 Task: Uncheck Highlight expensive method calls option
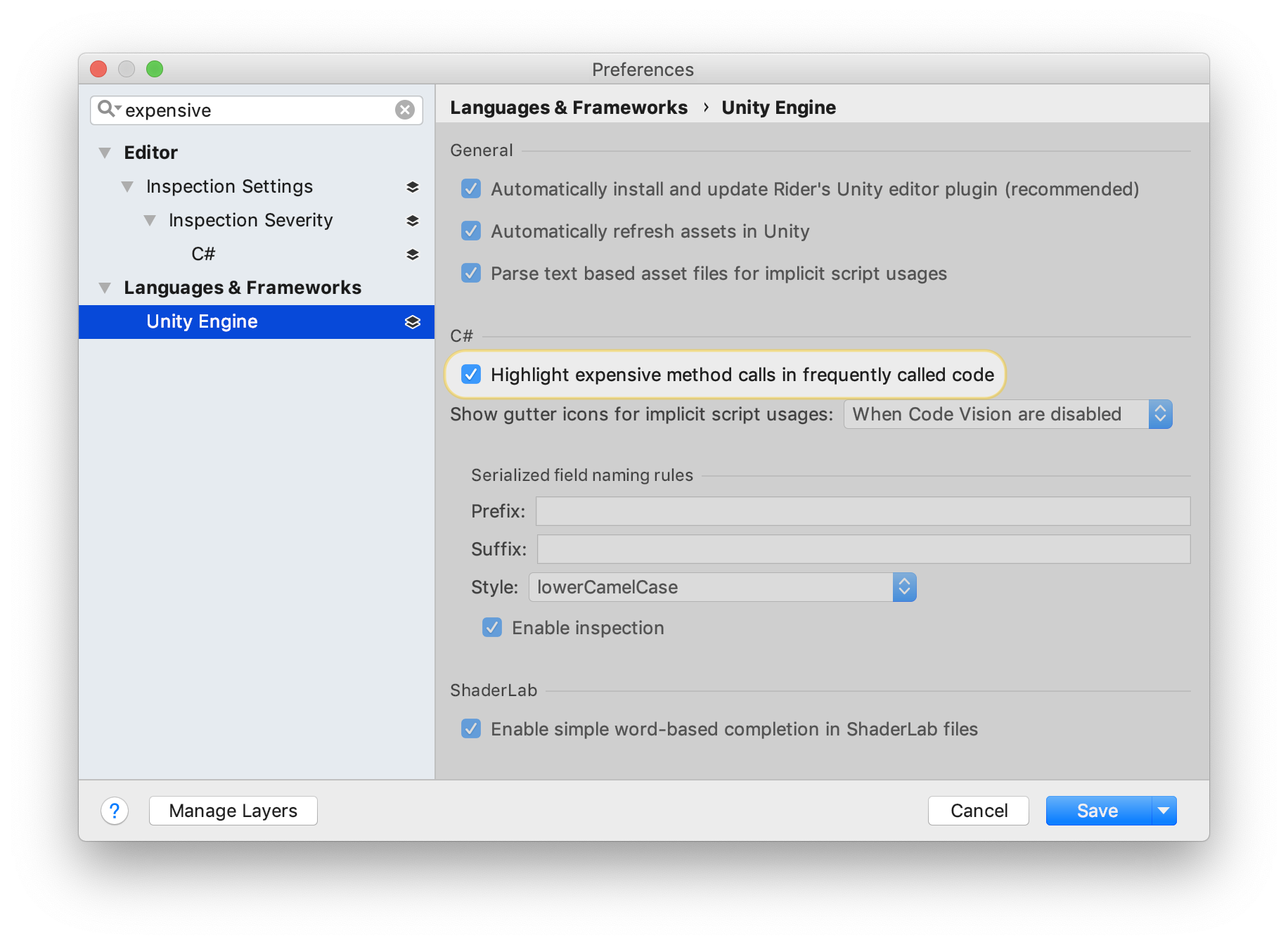tap(471, 375)
